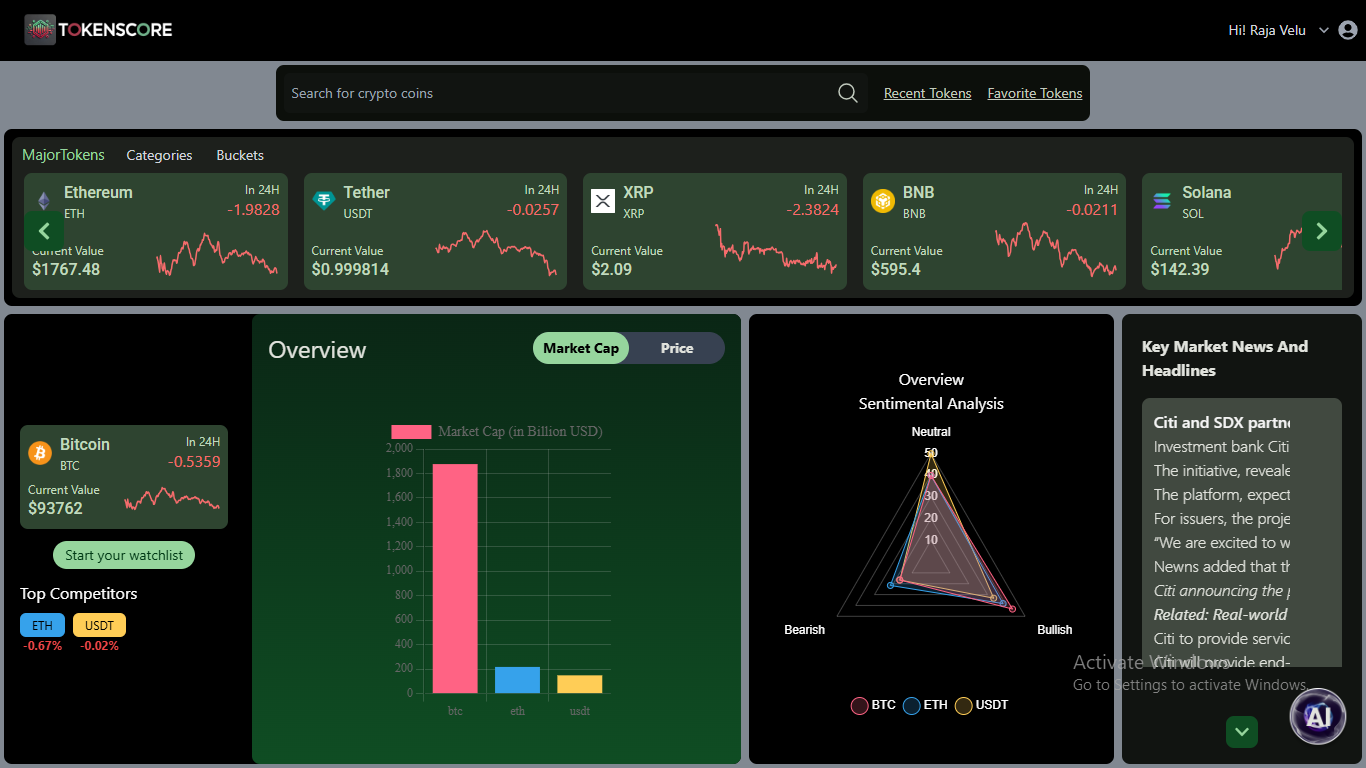Open the Tether token card sparkline
The width and height of the screenshot is (1366, 768).
point(496,252)
